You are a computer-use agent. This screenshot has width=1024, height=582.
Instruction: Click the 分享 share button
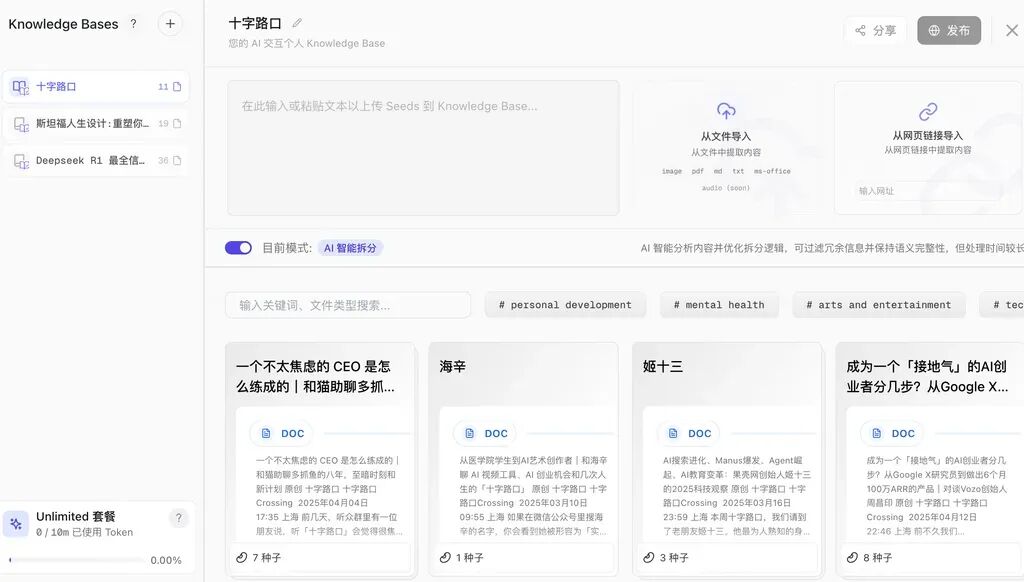876,31
